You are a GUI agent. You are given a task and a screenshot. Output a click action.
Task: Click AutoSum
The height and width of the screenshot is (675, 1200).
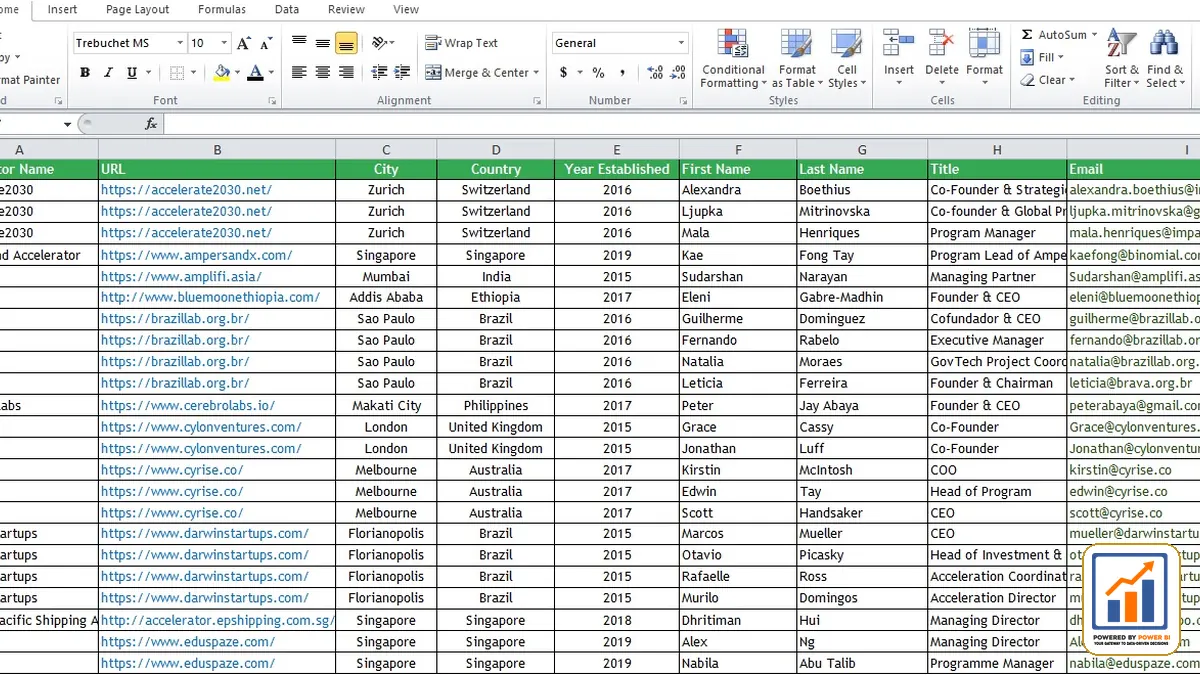tap(1053, 35)
